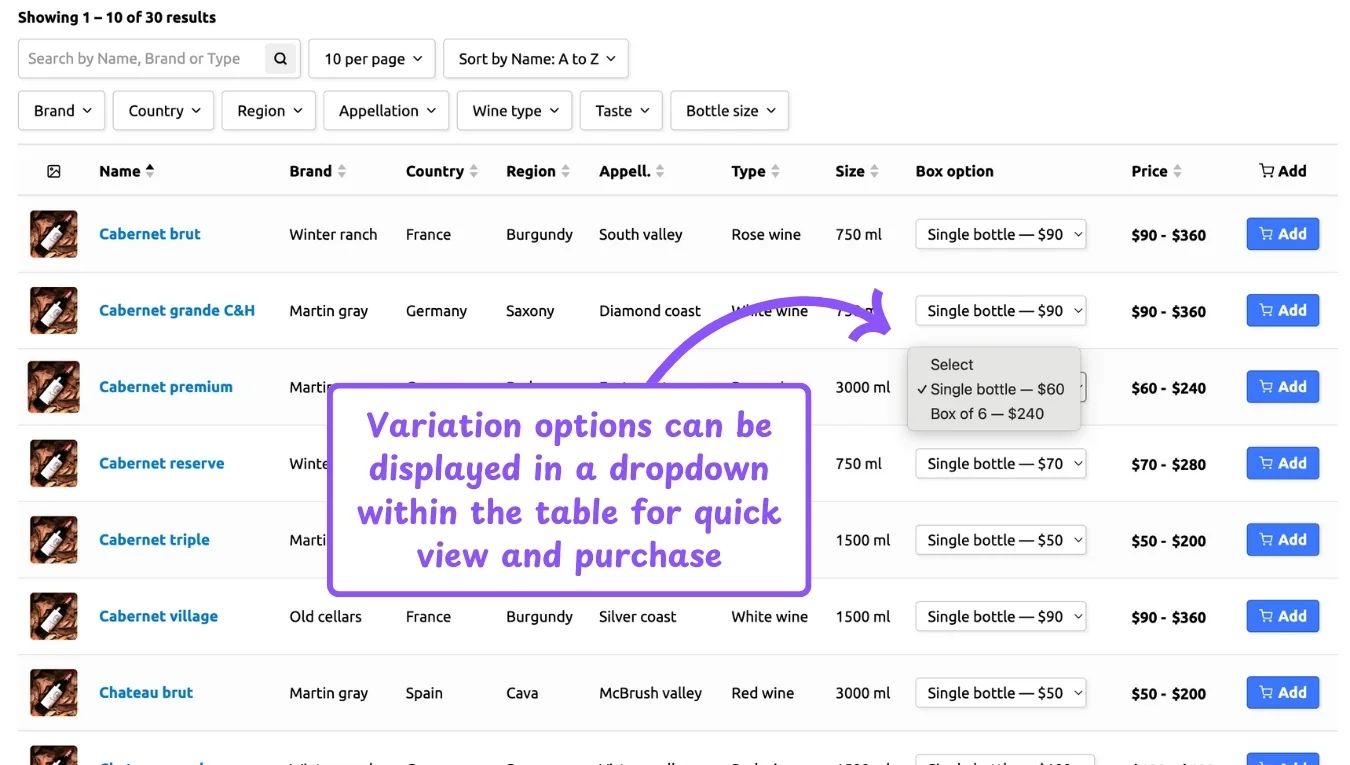Sort by Country column arrows

(x=474, y=171)
